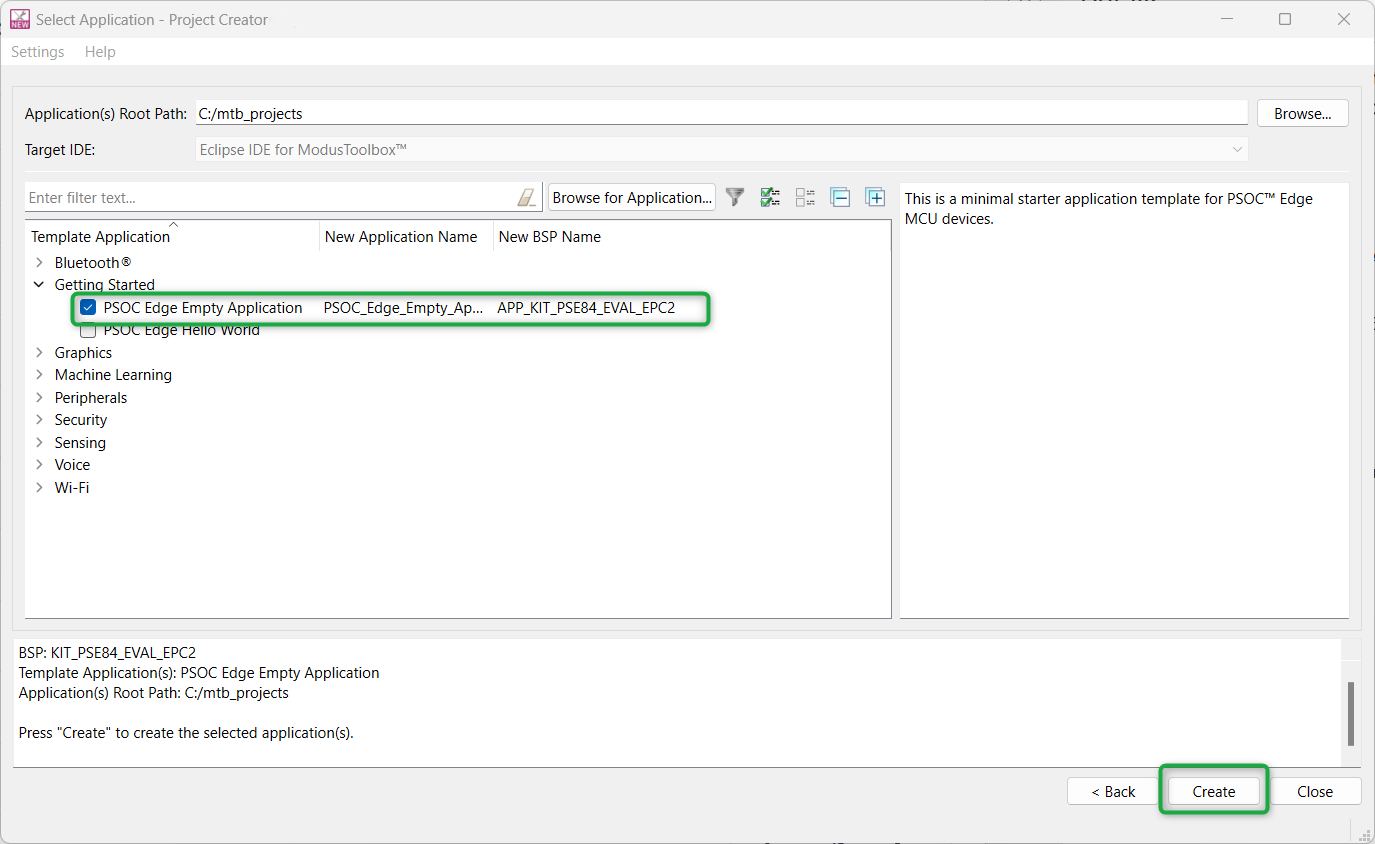Check the PSOC Edge Hello World checkbox
Screen dimensions: 1375x844
point(88,331)
